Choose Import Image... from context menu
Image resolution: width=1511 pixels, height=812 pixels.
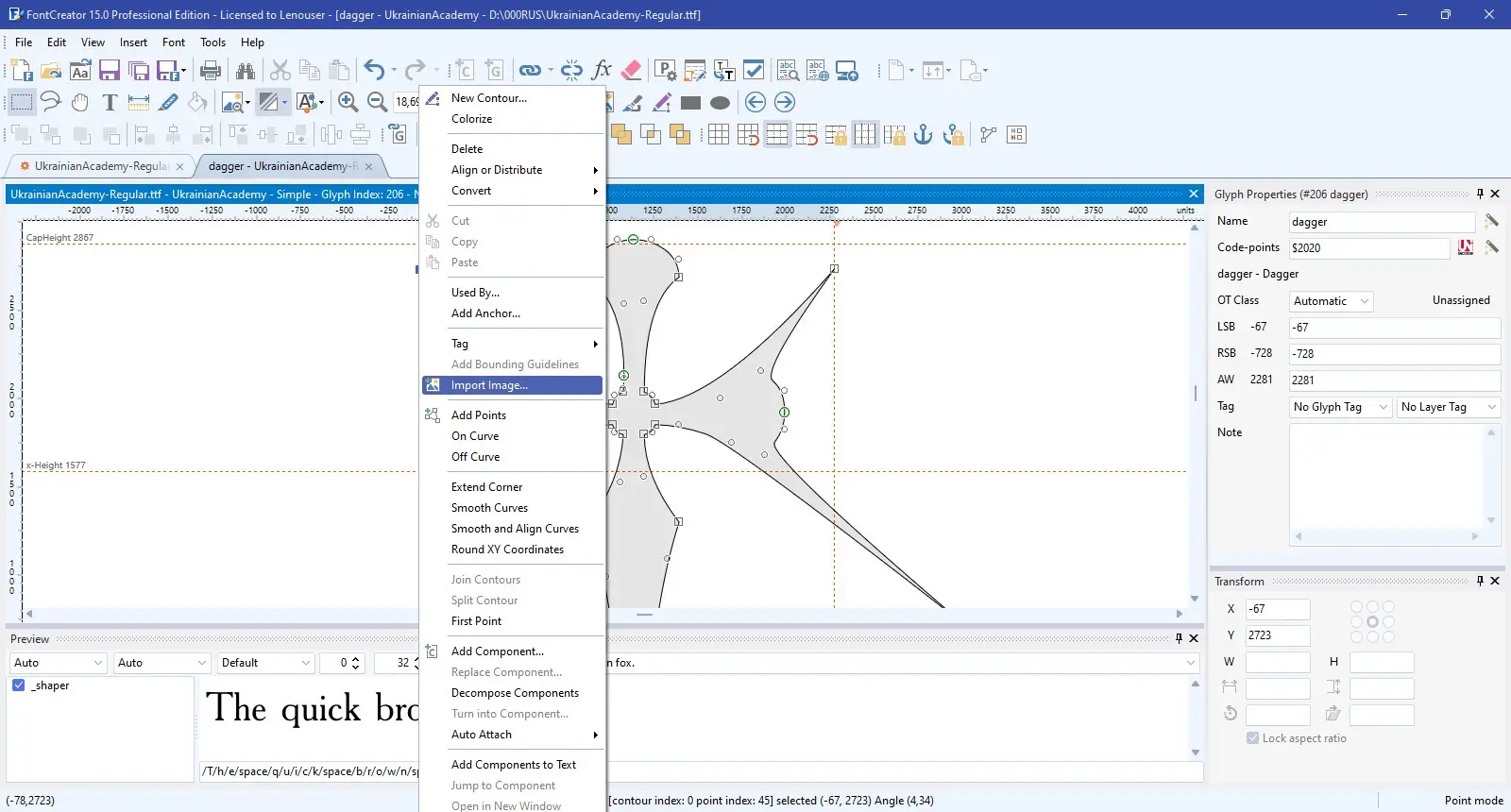pyautogui.click(x=512, y=385)
